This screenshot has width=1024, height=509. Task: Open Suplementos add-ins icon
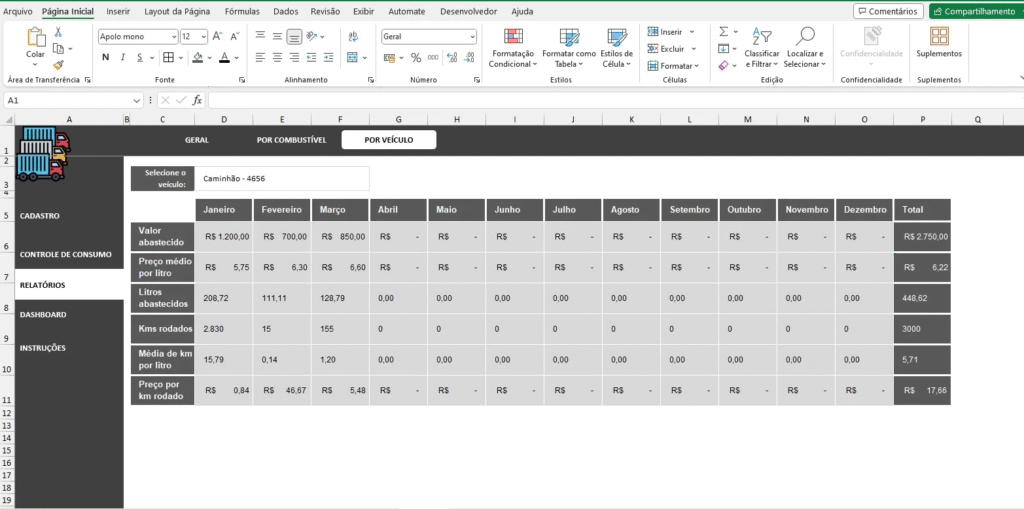click(939, 37)
